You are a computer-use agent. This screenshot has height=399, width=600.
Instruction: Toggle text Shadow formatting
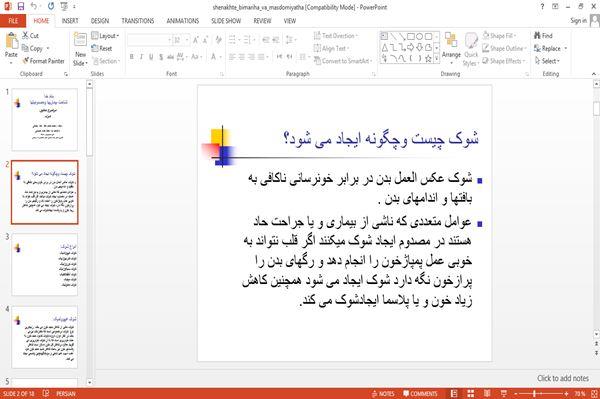pyautogui.click(x=161, y=57)
